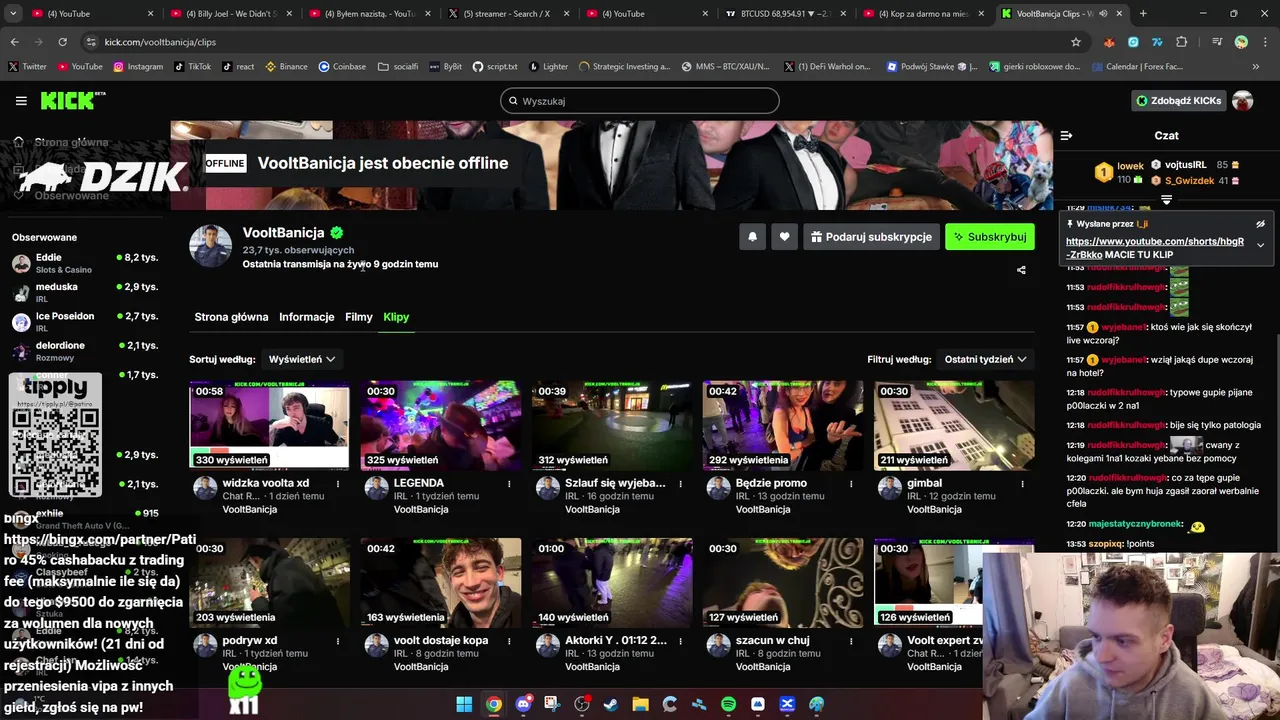
Task: Open the Ostatni tydzień filter dropdown
Action: (x=986, y=359)
